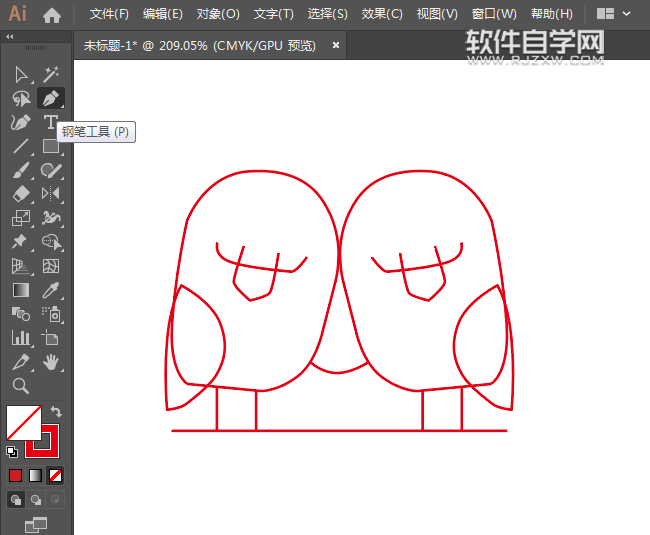
Task: Select the Warp tool
Action: [51, 218]
